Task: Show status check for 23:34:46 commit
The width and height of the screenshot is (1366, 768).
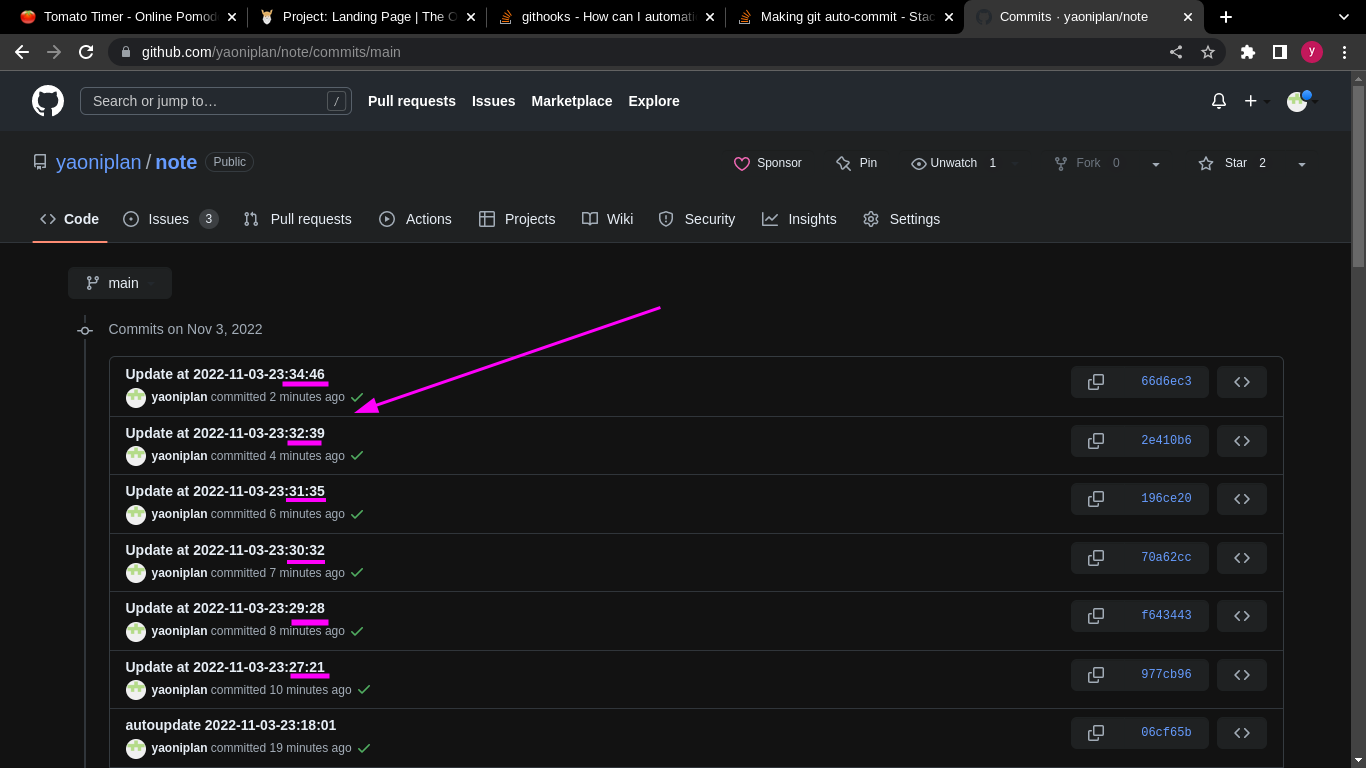Action: (x=357, y=397)
